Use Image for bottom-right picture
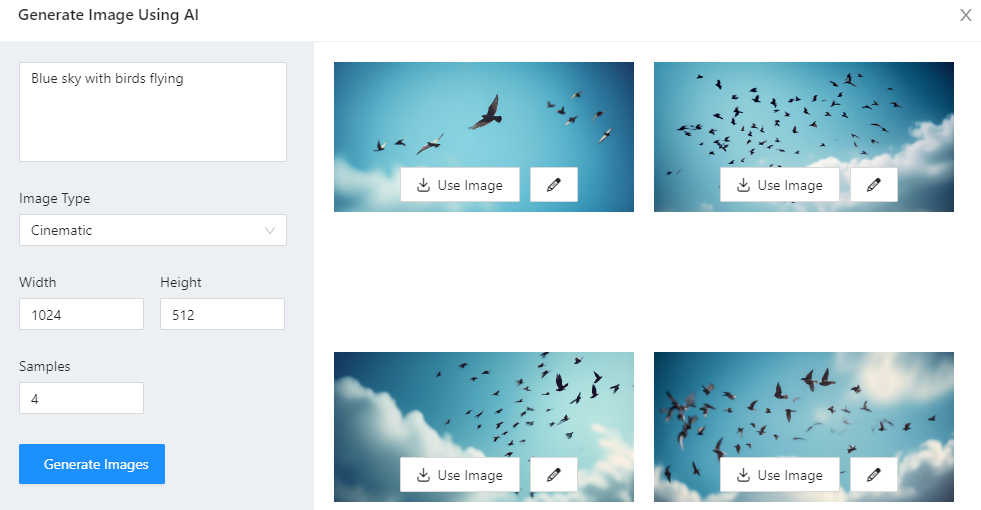The image size is (981, 510). (780, 474)
